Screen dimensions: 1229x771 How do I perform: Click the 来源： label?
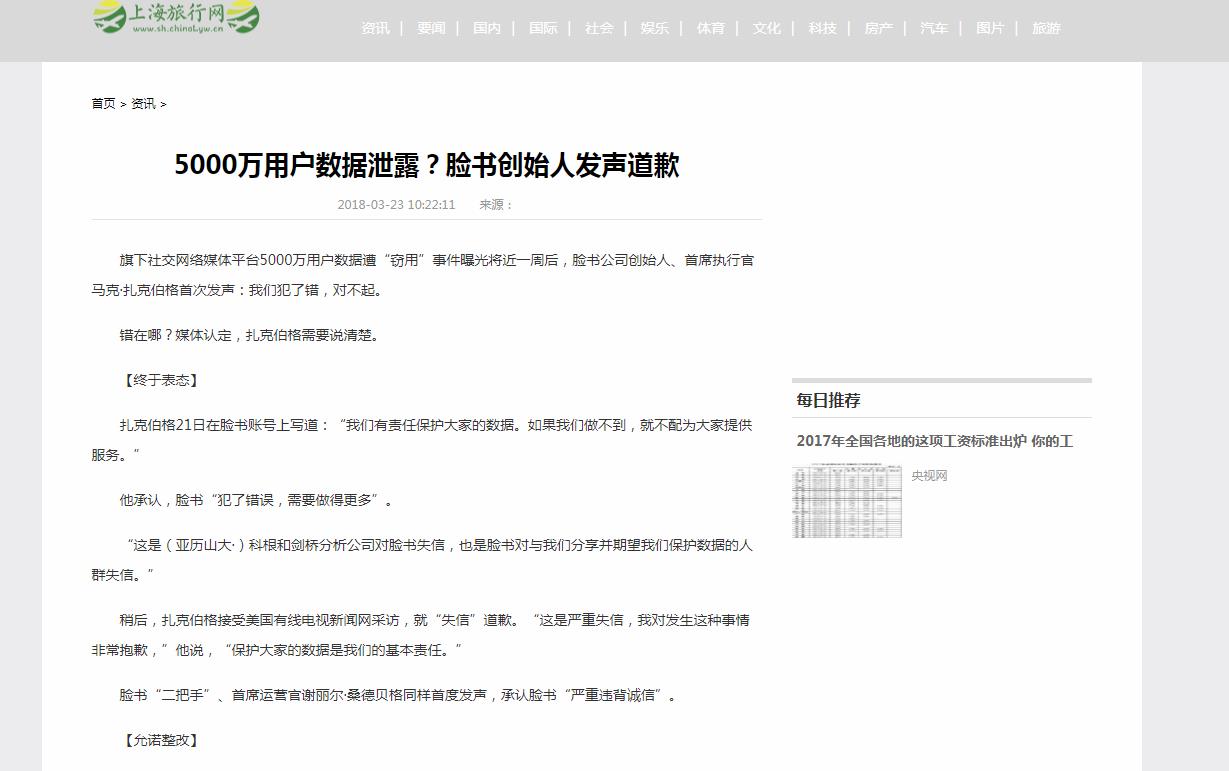[496, 205]
